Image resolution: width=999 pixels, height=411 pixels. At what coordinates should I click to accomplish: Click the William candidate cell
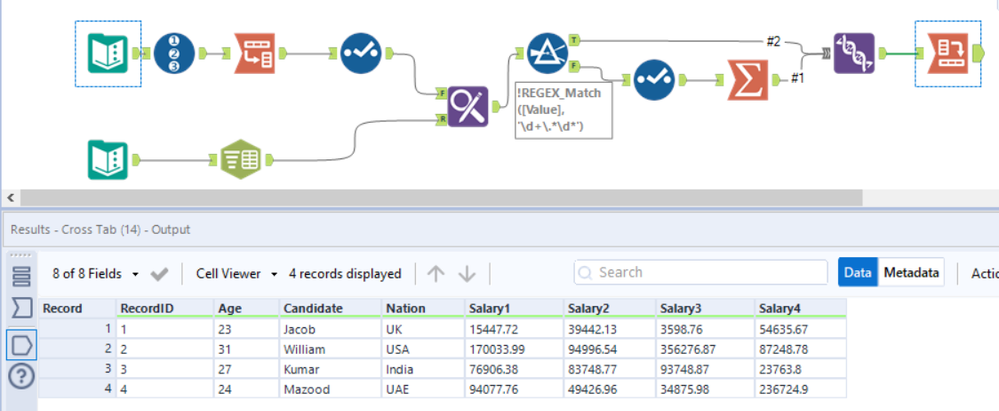pos(330,349)
